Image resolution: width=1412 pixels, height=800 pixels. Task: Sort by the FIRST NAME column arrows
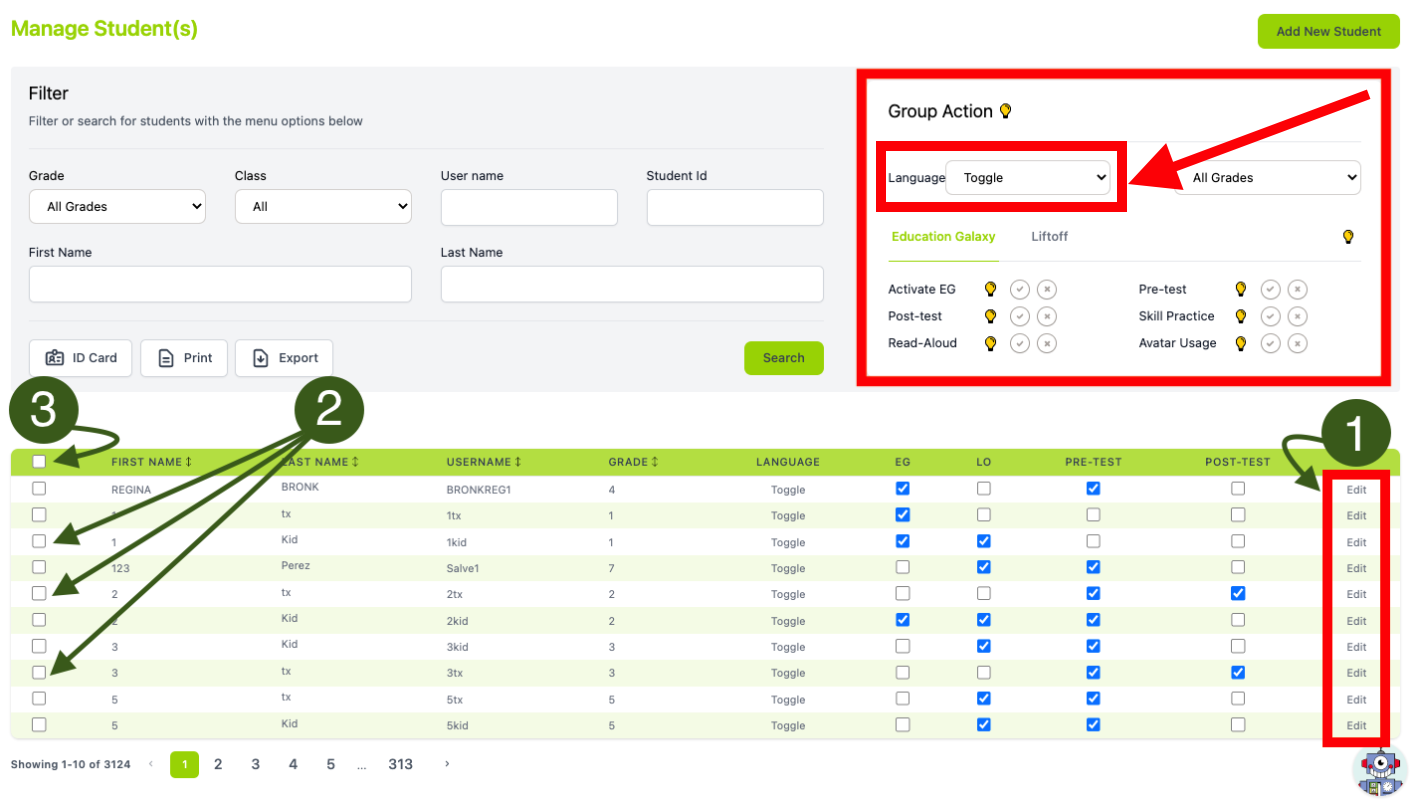click(x=188, y=462)
